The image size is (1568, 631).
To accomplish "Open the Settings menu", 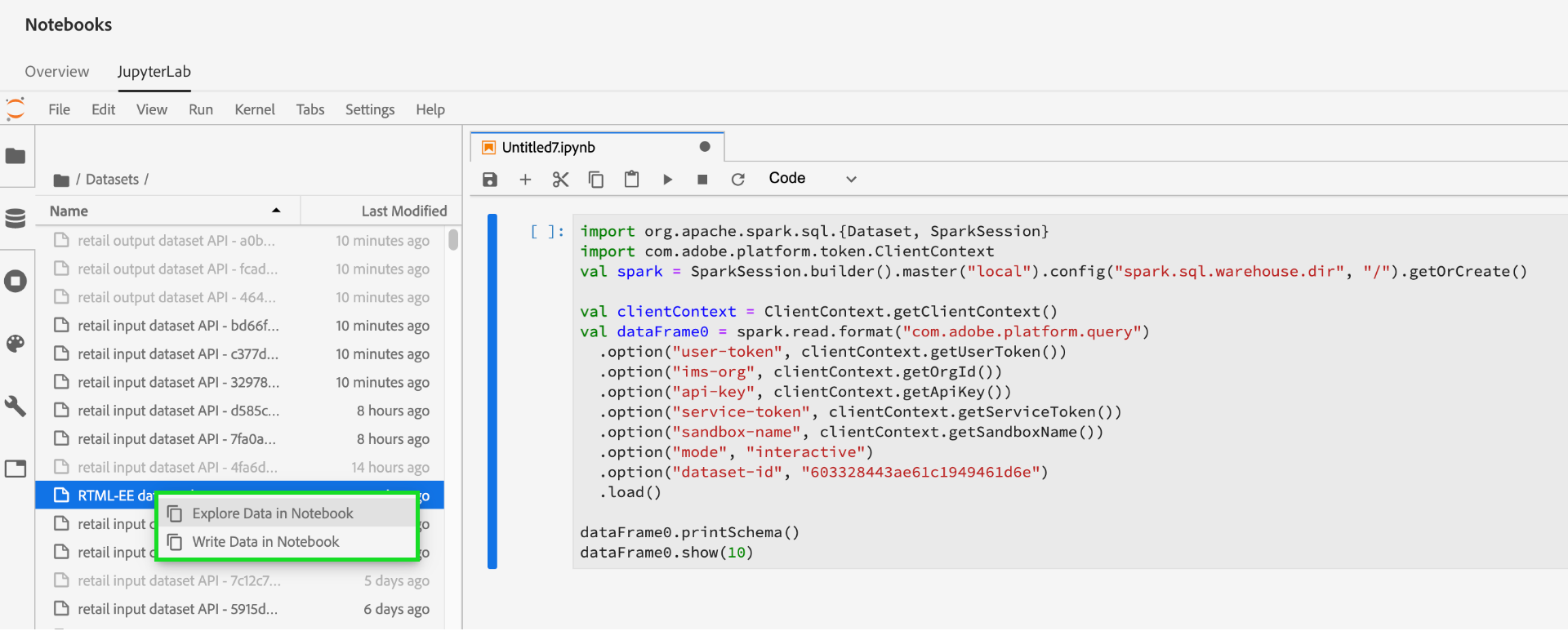I will 370,109.
